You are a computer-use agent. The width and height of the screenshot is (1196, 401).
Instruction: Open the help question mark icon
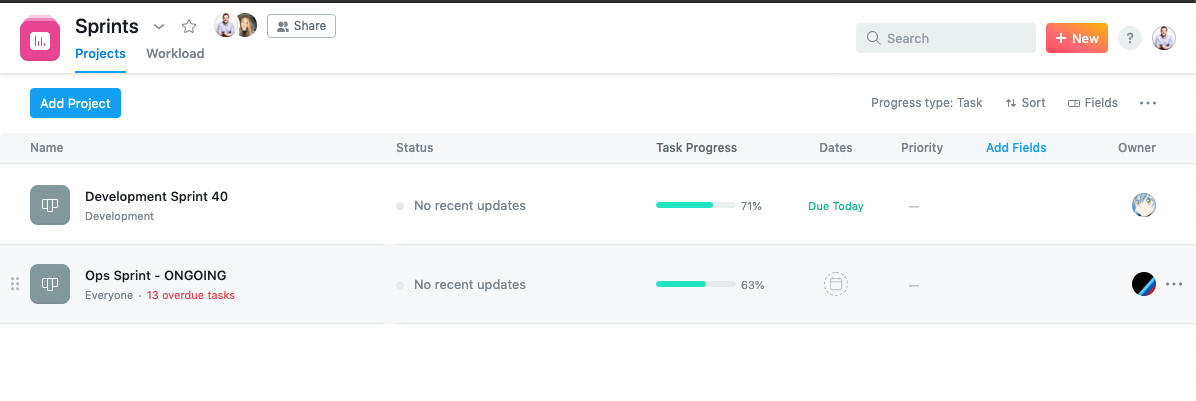(1130, 38)
